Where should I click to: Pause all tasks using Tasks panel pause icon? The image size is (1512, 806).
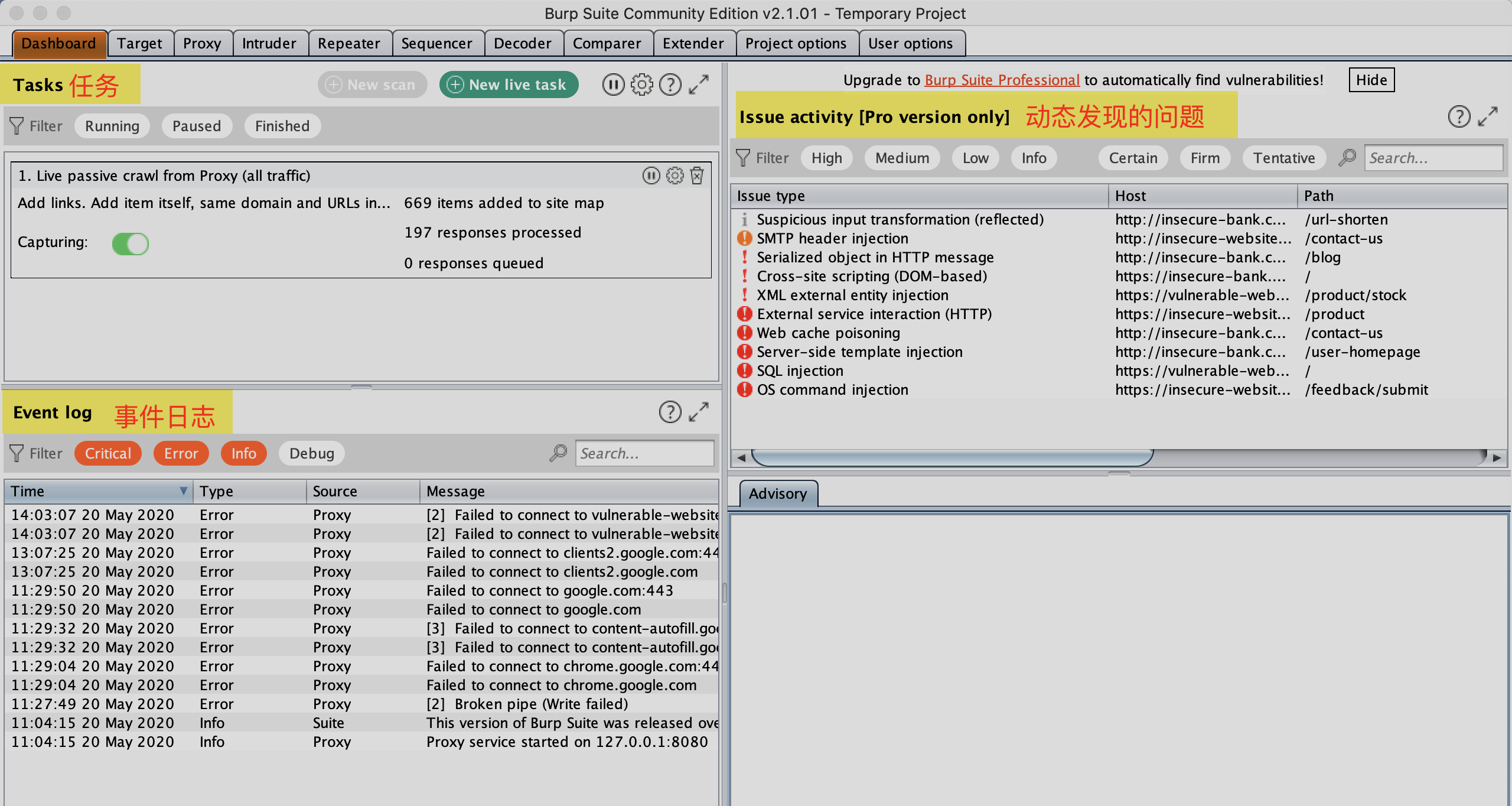click(x=613, y=85)
